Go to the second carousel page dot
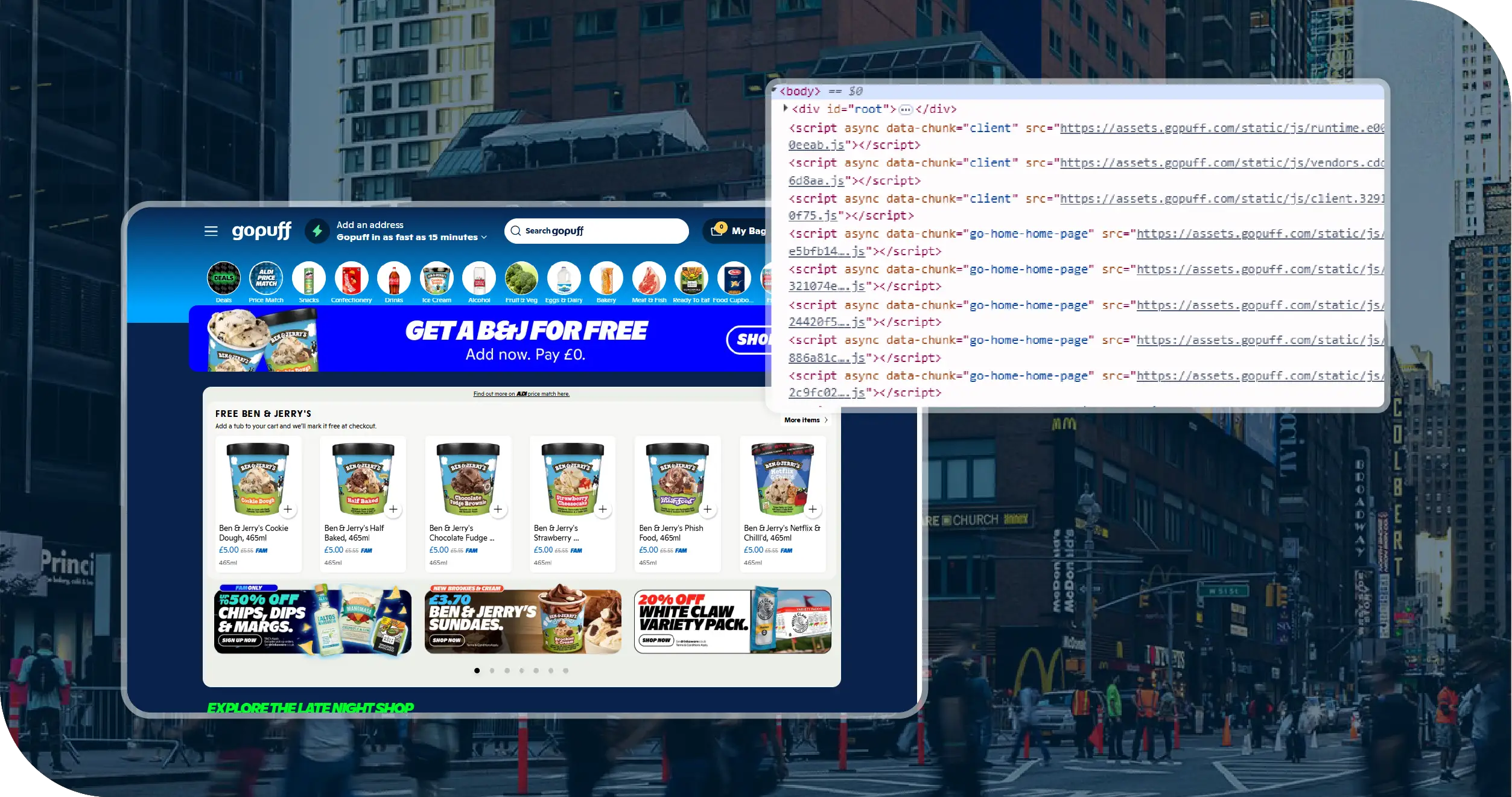The width and height of the screenshot is (1512, 797). coord(492,670)
